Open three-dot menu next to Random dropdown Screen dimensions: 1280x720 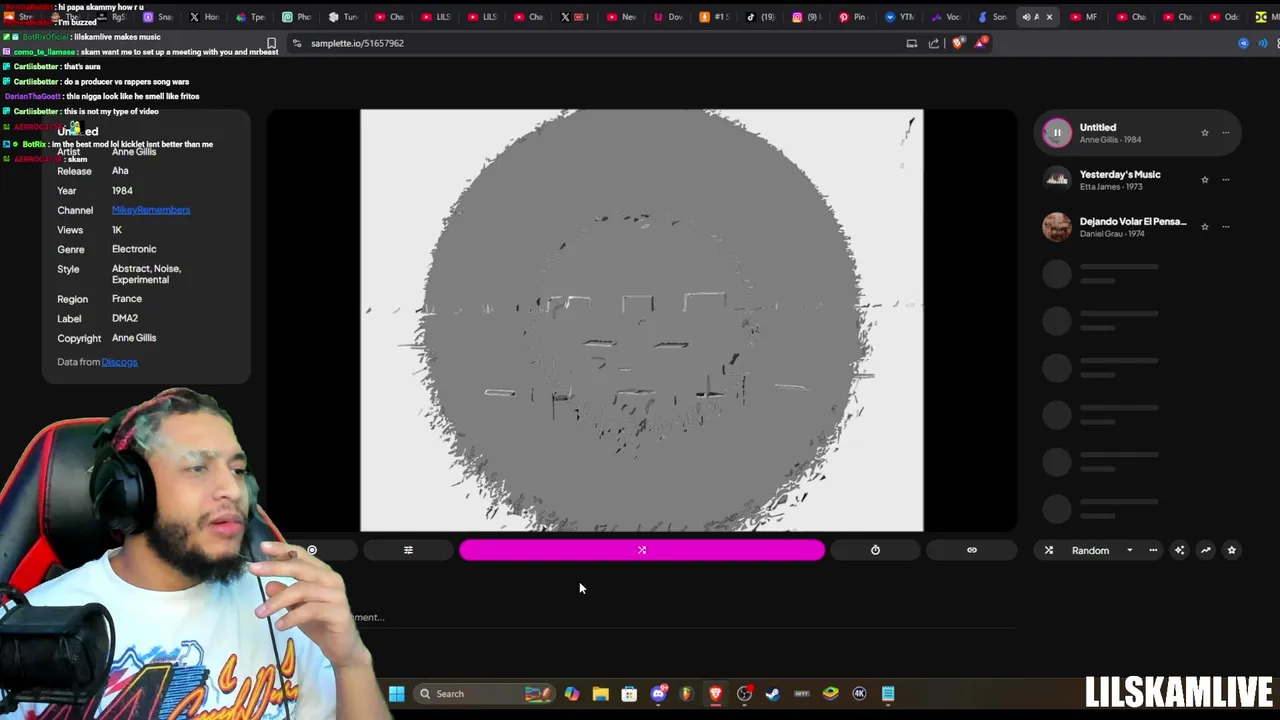coord(1153,550)
